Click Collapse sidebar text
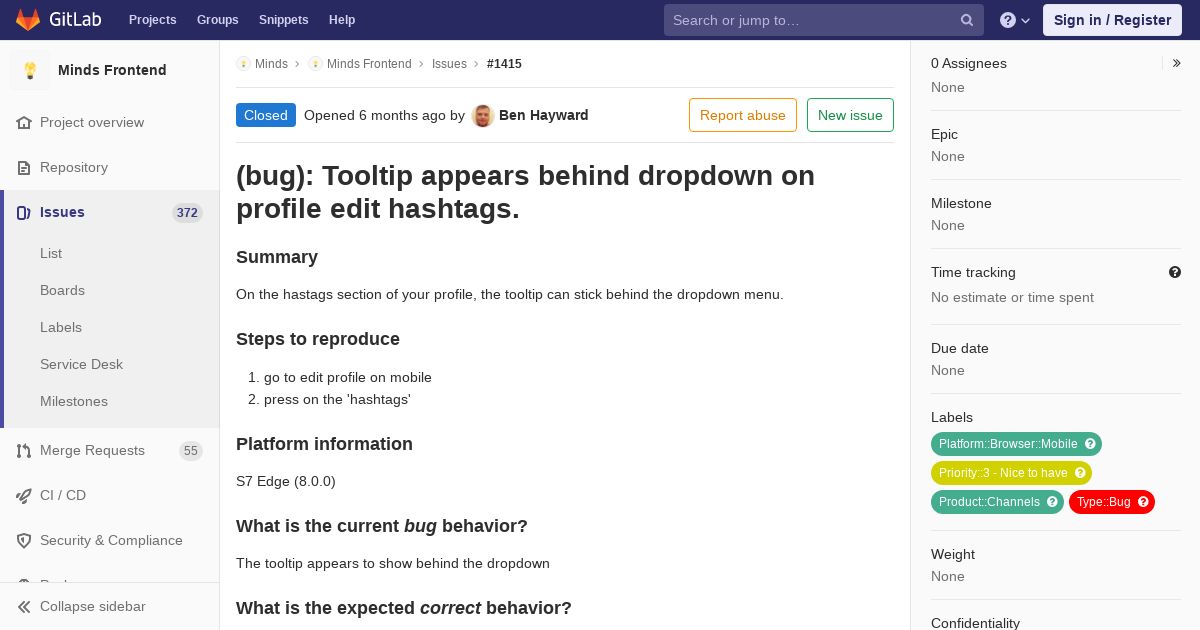 (93, 606)
